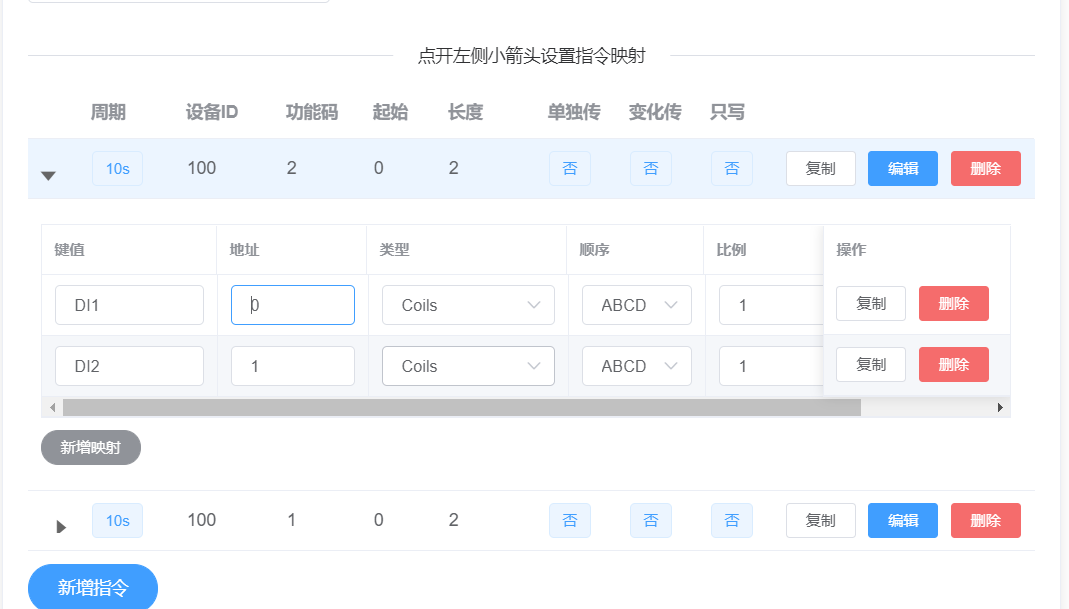This screenshot has height=609, width=1069.
Task: Click the 类型 mapping column header
Action: [395, 250]
